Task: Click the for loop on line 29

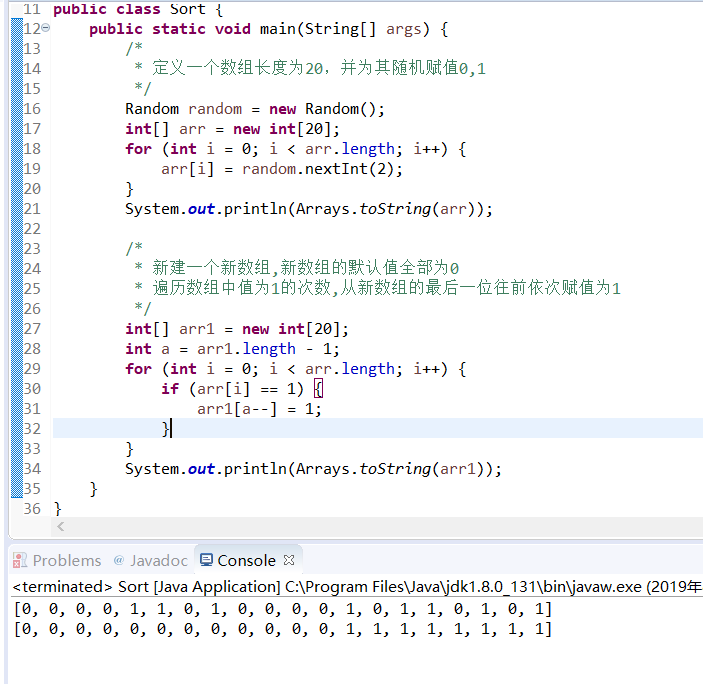Action: tap(295, 369)
